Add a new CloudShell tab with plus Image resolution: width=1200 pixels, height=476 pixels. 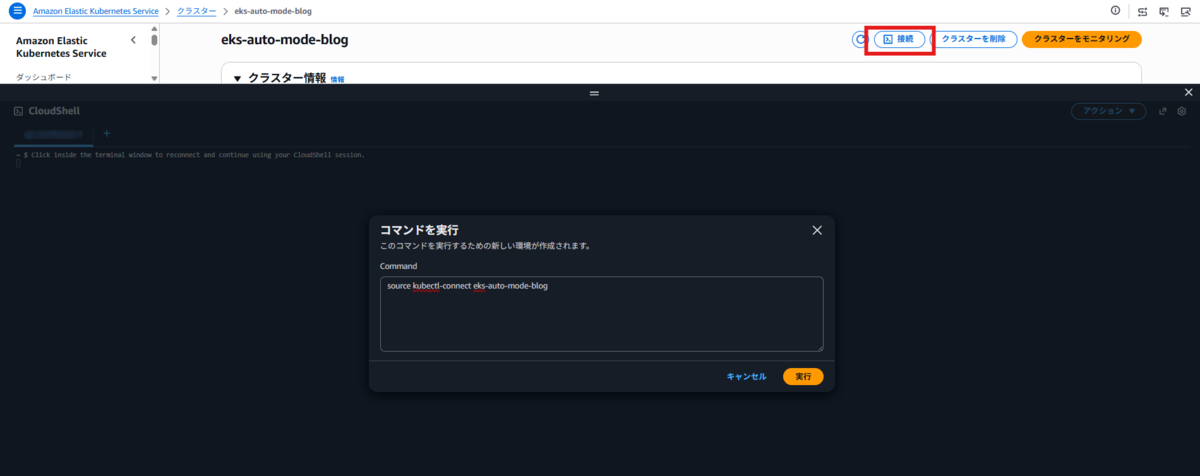point(107,133)
